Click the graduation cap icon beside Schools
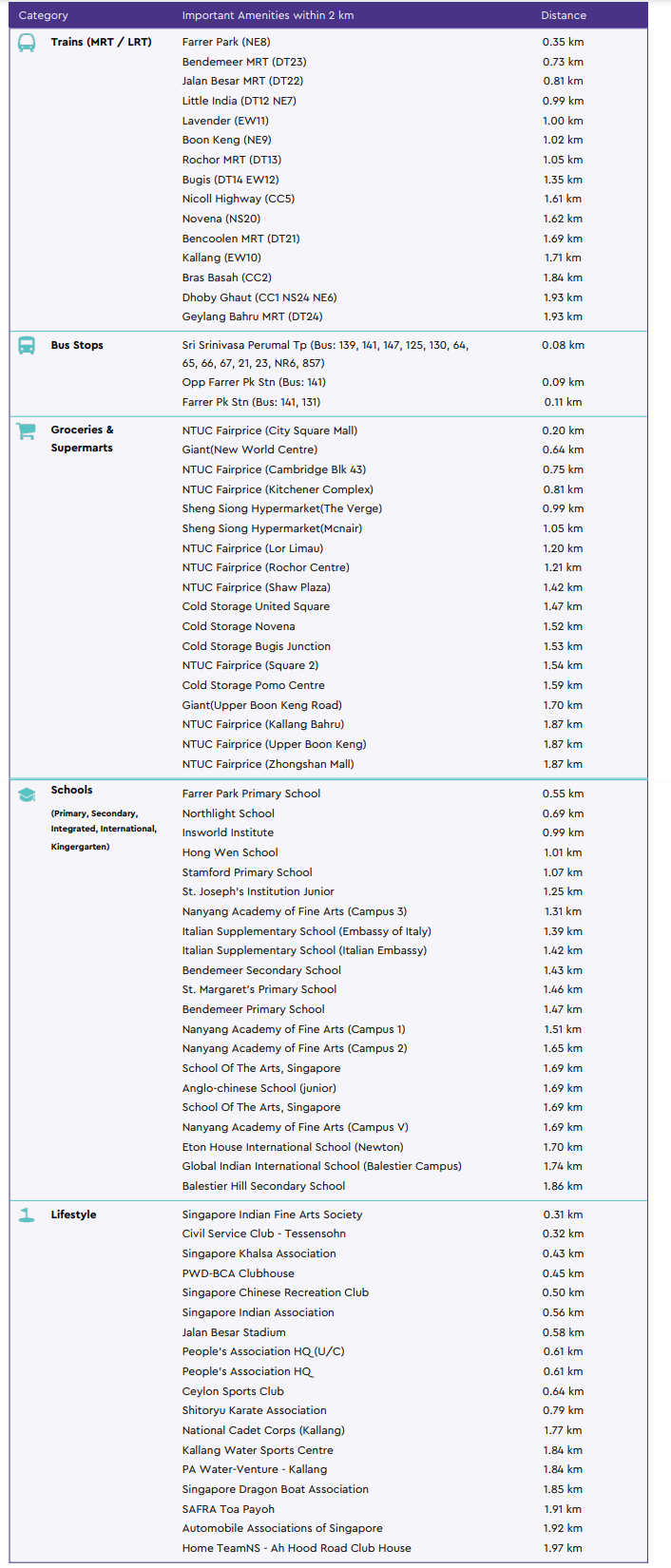 pyautogui.click(x=27, y=794)
